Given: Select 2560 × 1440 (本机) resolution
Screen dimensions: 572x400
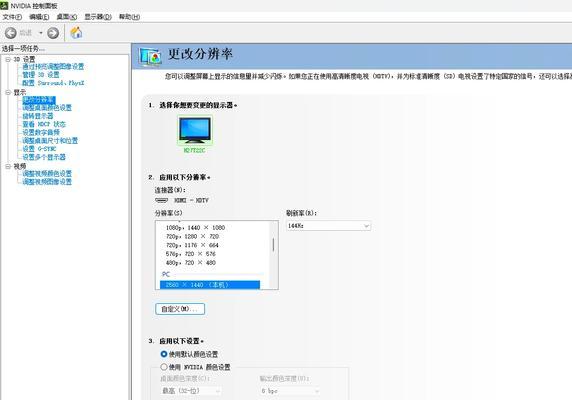Looking at the screenshot, I should point(210,285).
